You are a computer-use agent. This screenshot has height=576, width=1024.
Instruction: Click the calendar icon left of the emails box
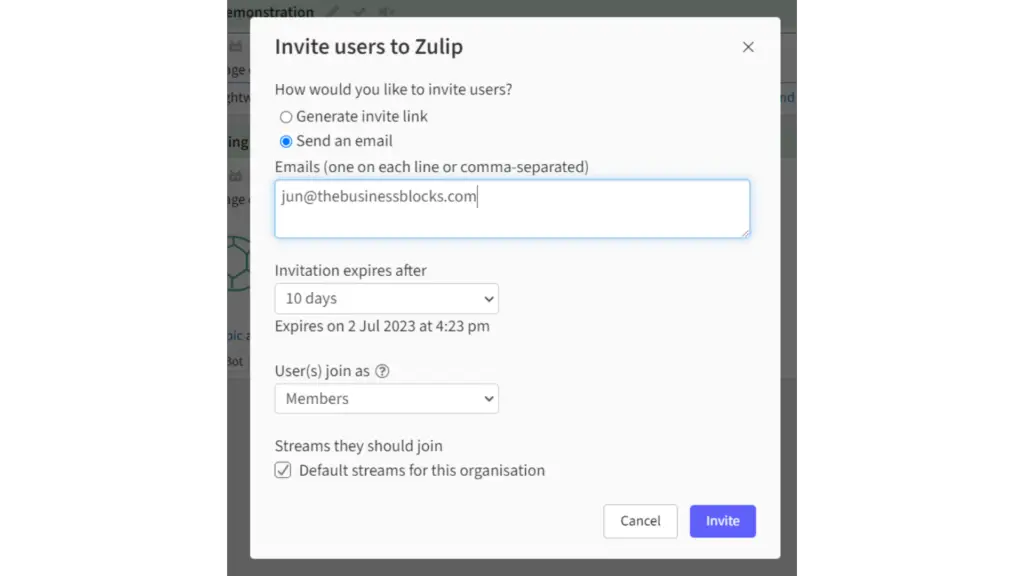coord(236,176)
